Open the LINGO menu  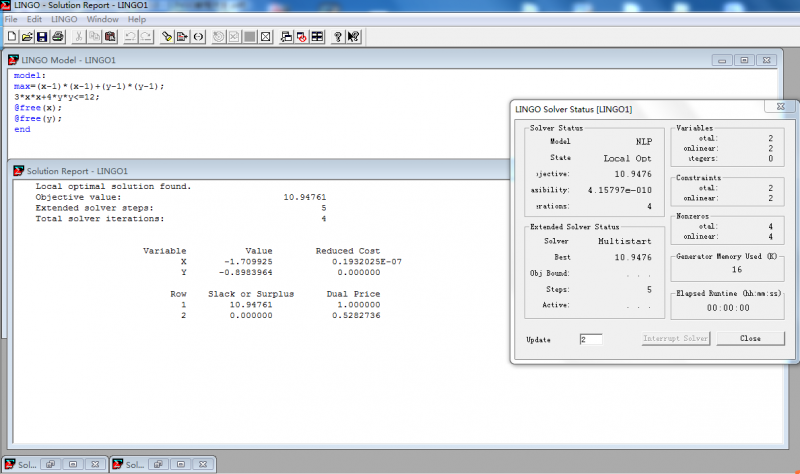click(x=64, y=19)
